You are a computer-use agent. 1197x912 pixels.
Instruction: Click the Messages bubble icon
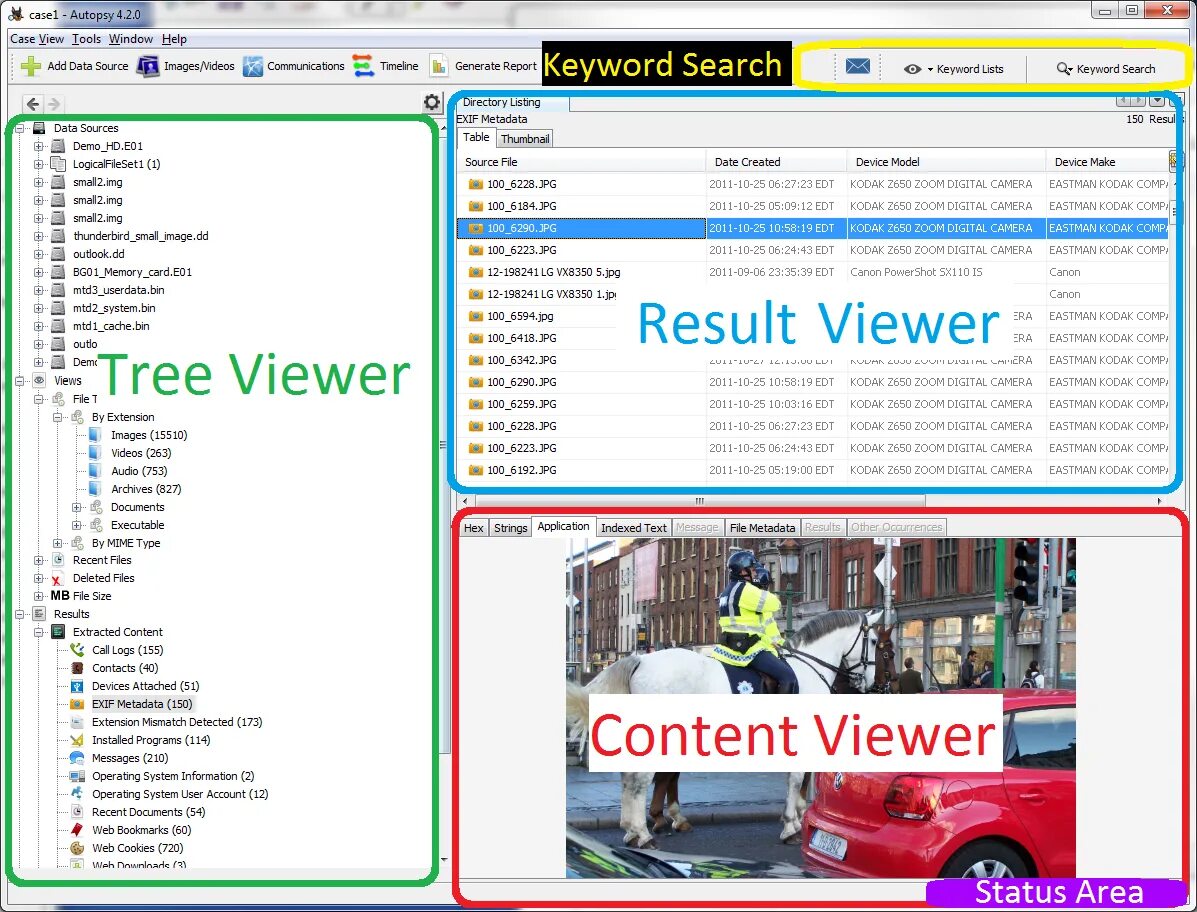[x=77, y=758]
